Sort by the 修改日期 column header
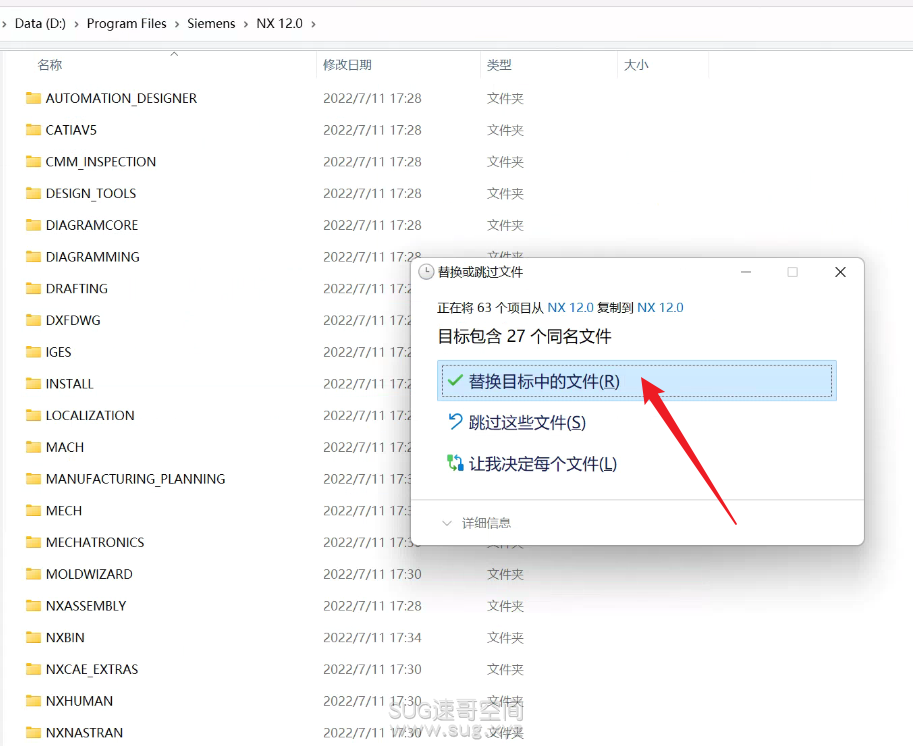 coord(347,65)
